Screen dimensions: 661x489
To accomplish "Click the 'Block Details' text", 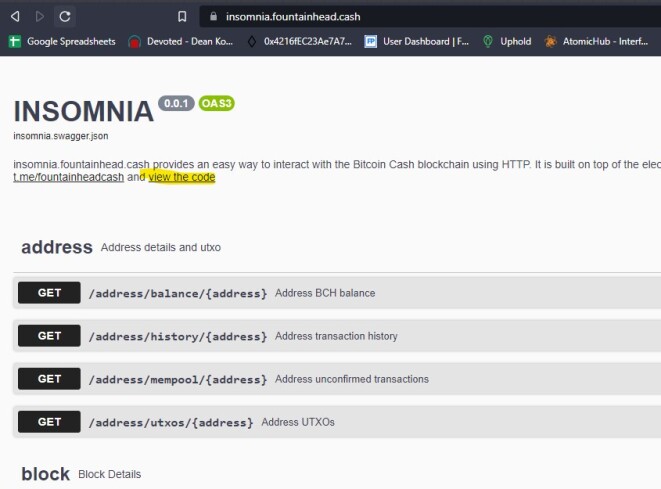I will coord(110,474).
